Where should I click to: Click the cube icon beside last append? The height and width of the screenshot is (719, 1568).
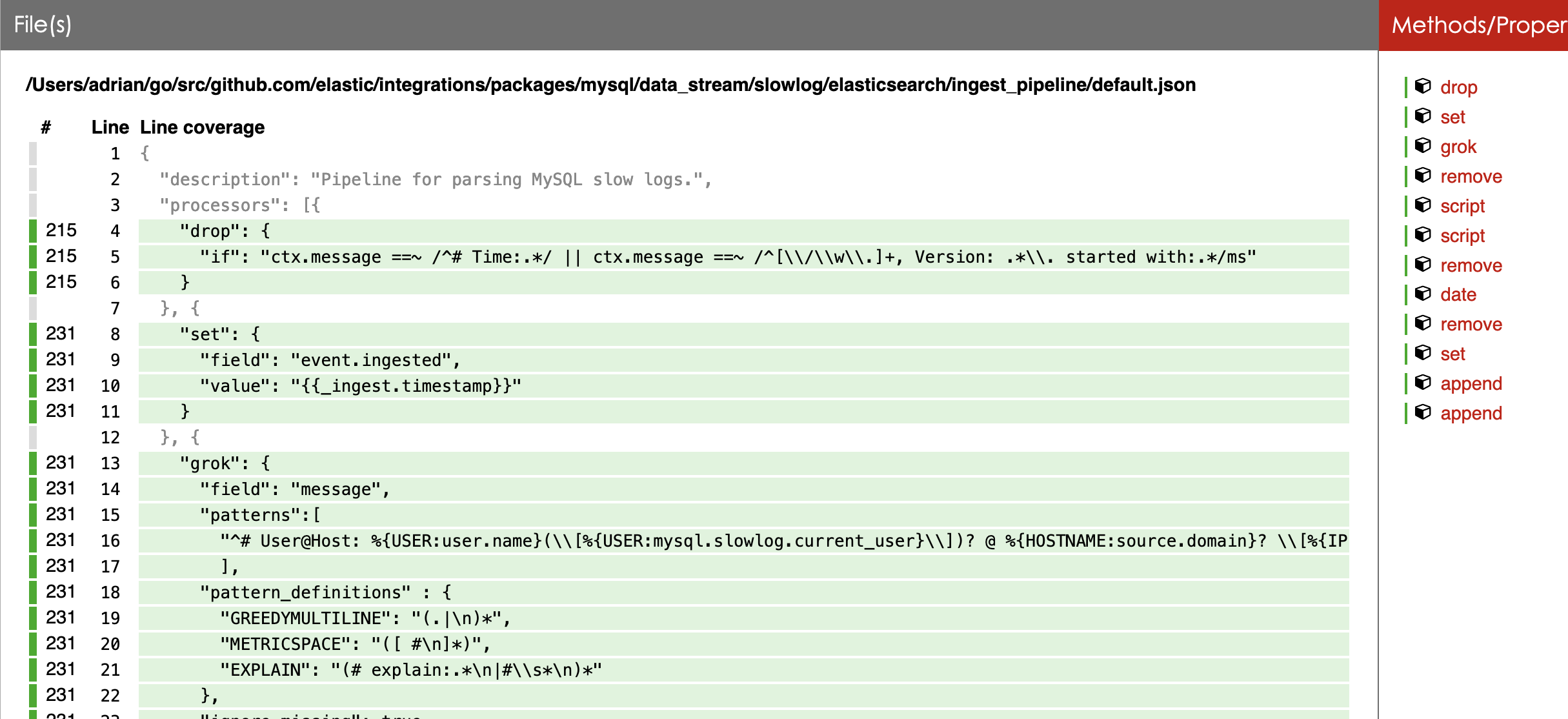[1423, 412]
